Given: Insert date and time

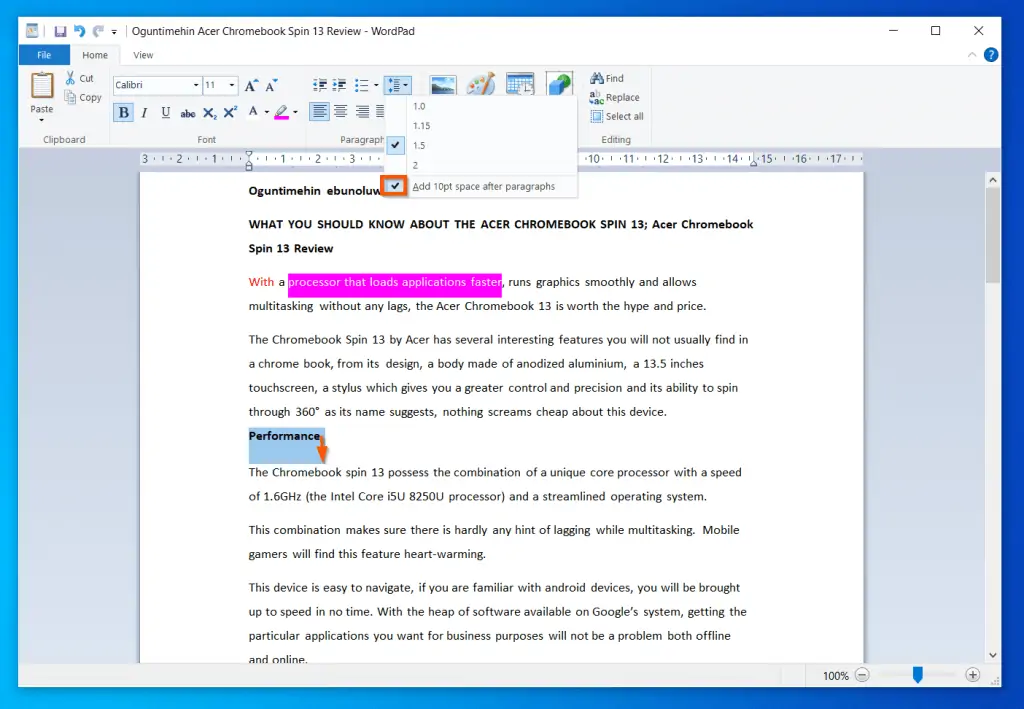Looking at the screenshot, I should click(520, 86).
